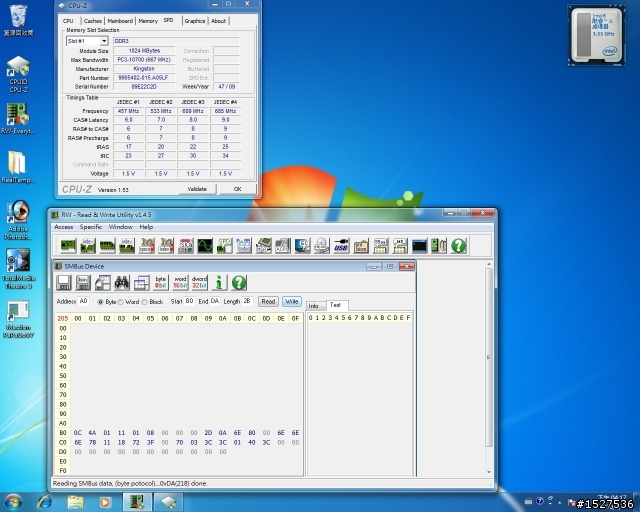Click the Validate button in CPU-Z
The width and height of the screenshot is (640, 512).
[197, 189]
